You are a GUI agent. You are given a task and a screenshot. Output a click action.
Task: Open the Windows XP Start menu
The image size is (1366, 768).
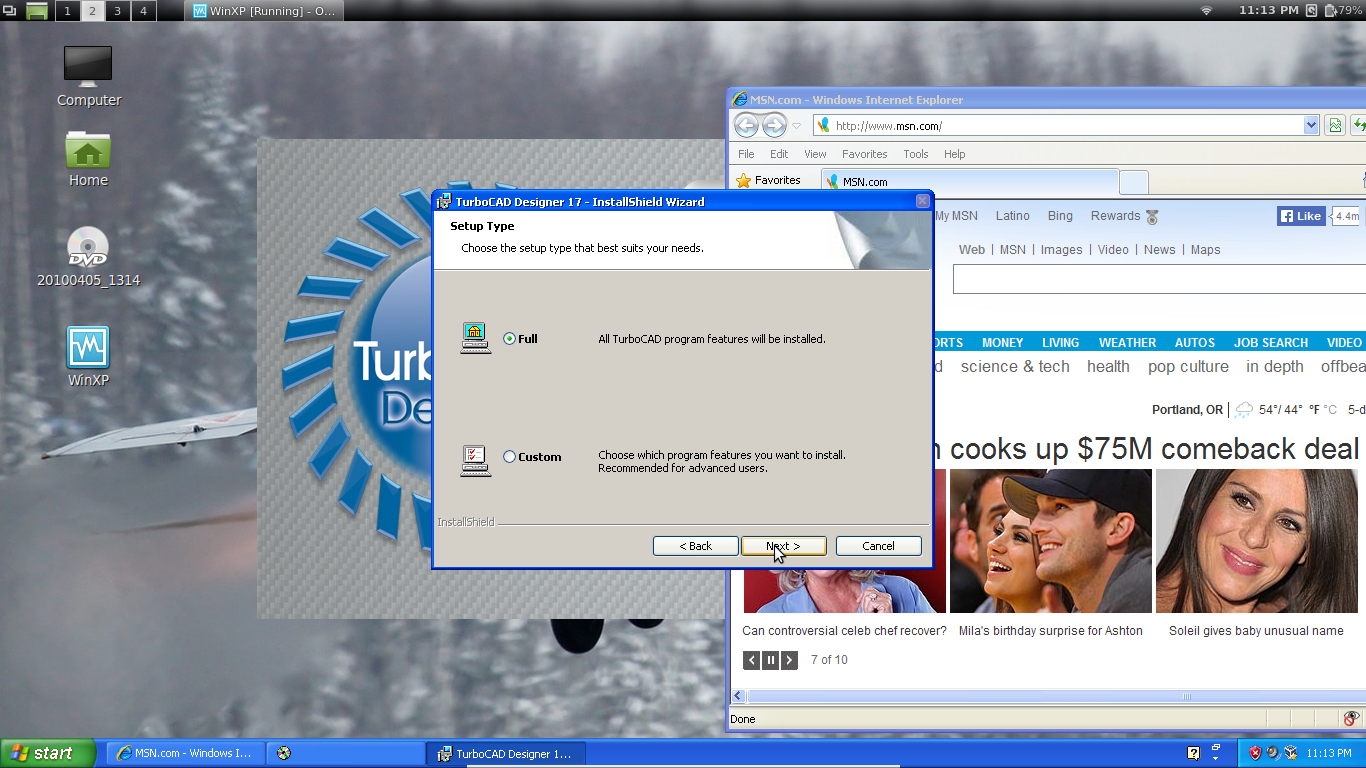pyautogui.click(x=48, y=753)
